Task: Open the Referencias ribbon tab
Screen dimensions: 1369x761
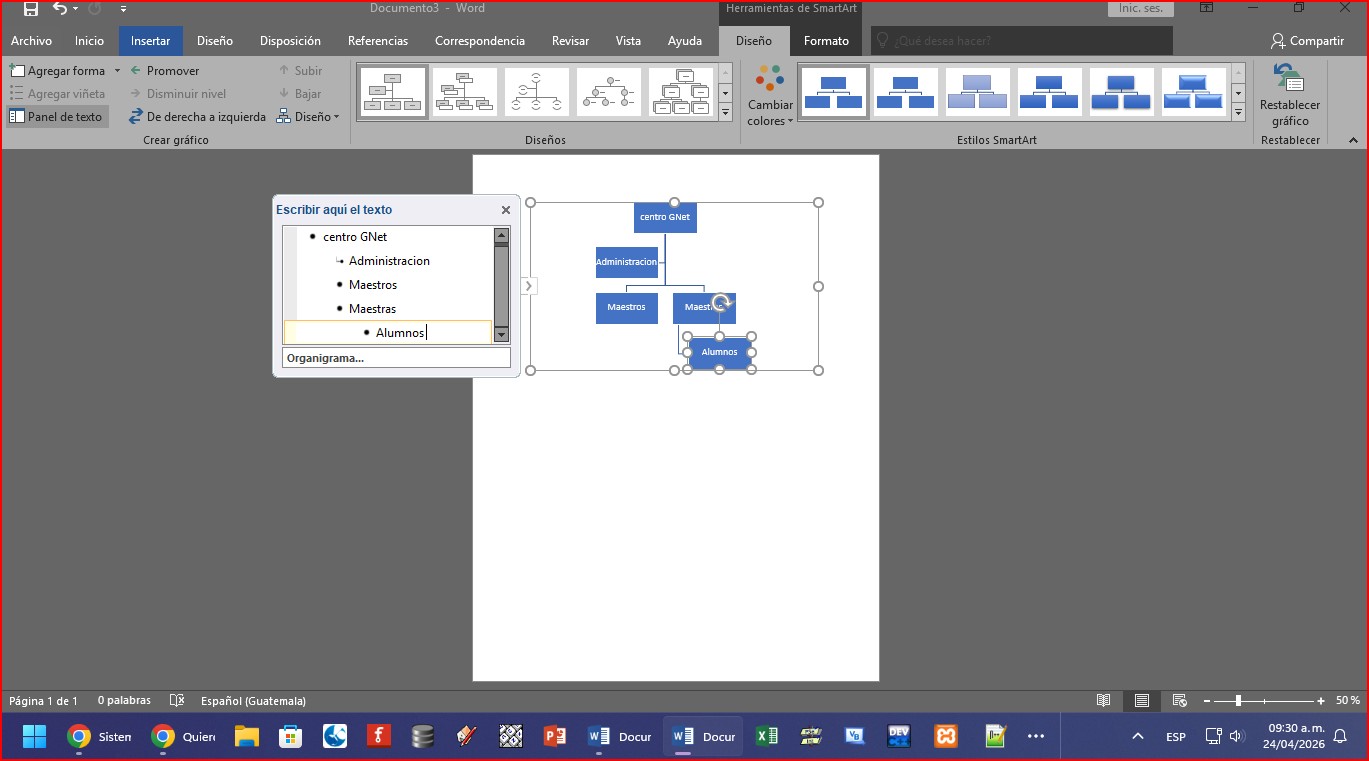Action: pos(377,41)
